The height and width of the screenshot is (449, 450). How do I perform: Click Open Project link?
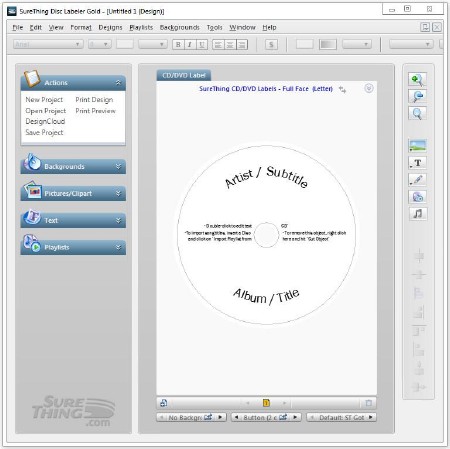(x=46, y=111)
